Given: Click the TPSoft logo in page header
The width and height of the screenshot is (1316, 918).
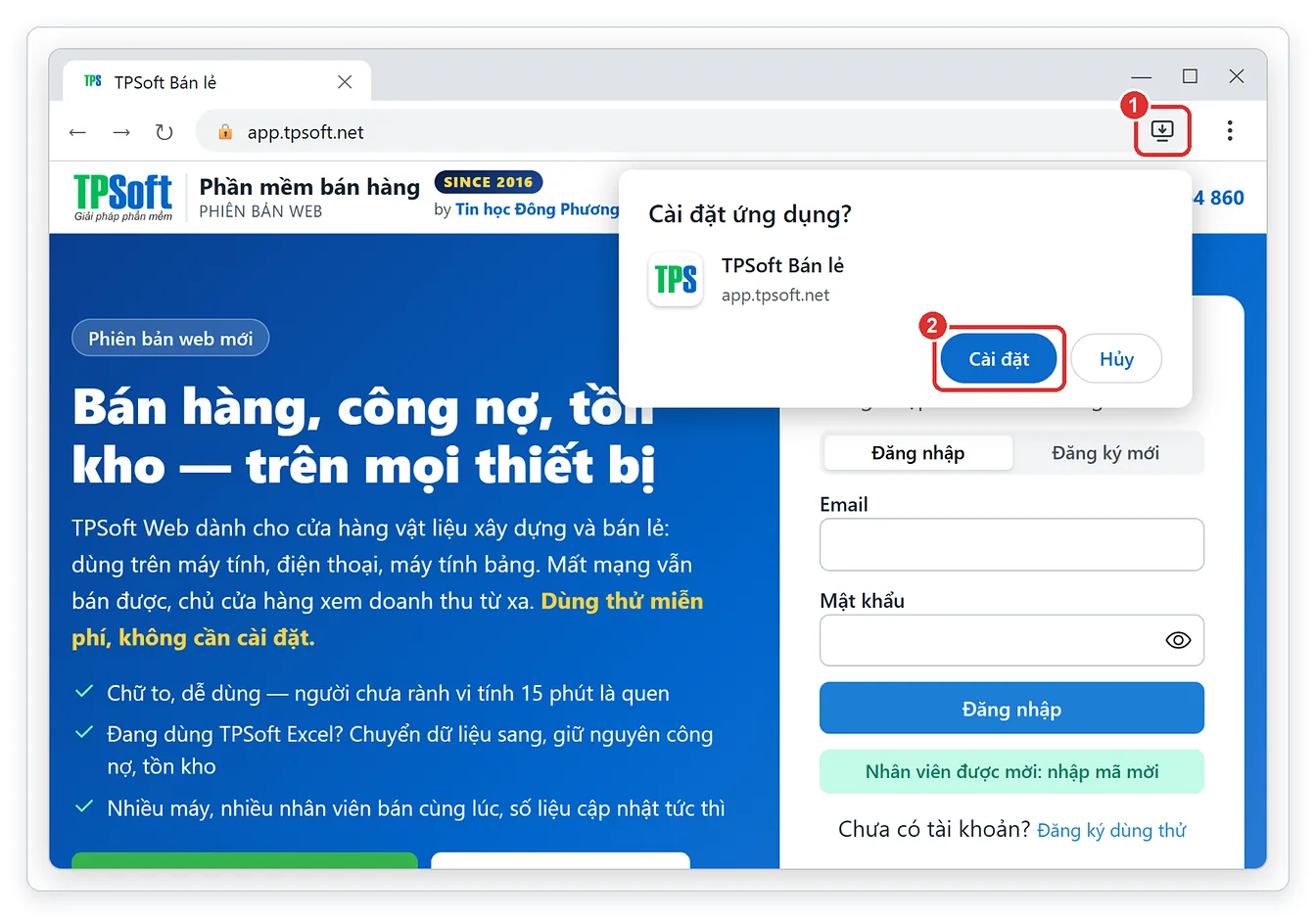Looking at the screenshot, I should pos(123,197).
